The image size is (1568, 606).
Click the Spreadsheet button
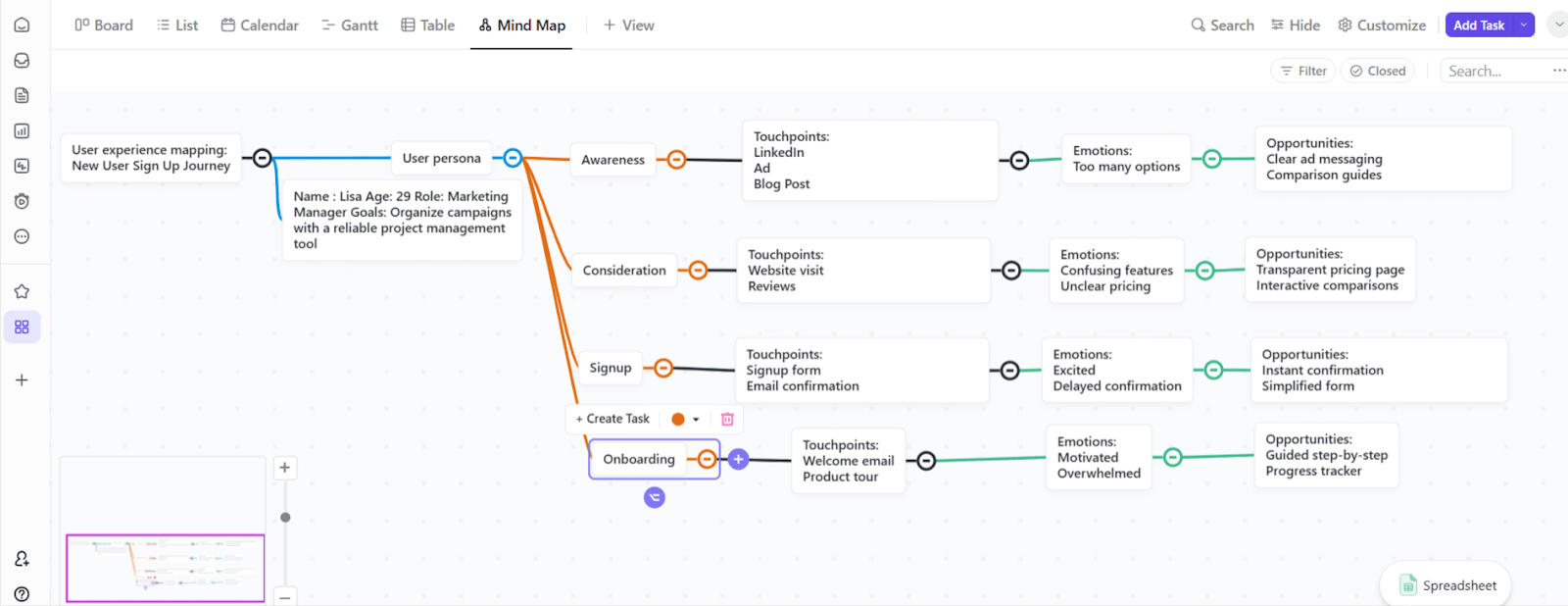[1447, 585]
